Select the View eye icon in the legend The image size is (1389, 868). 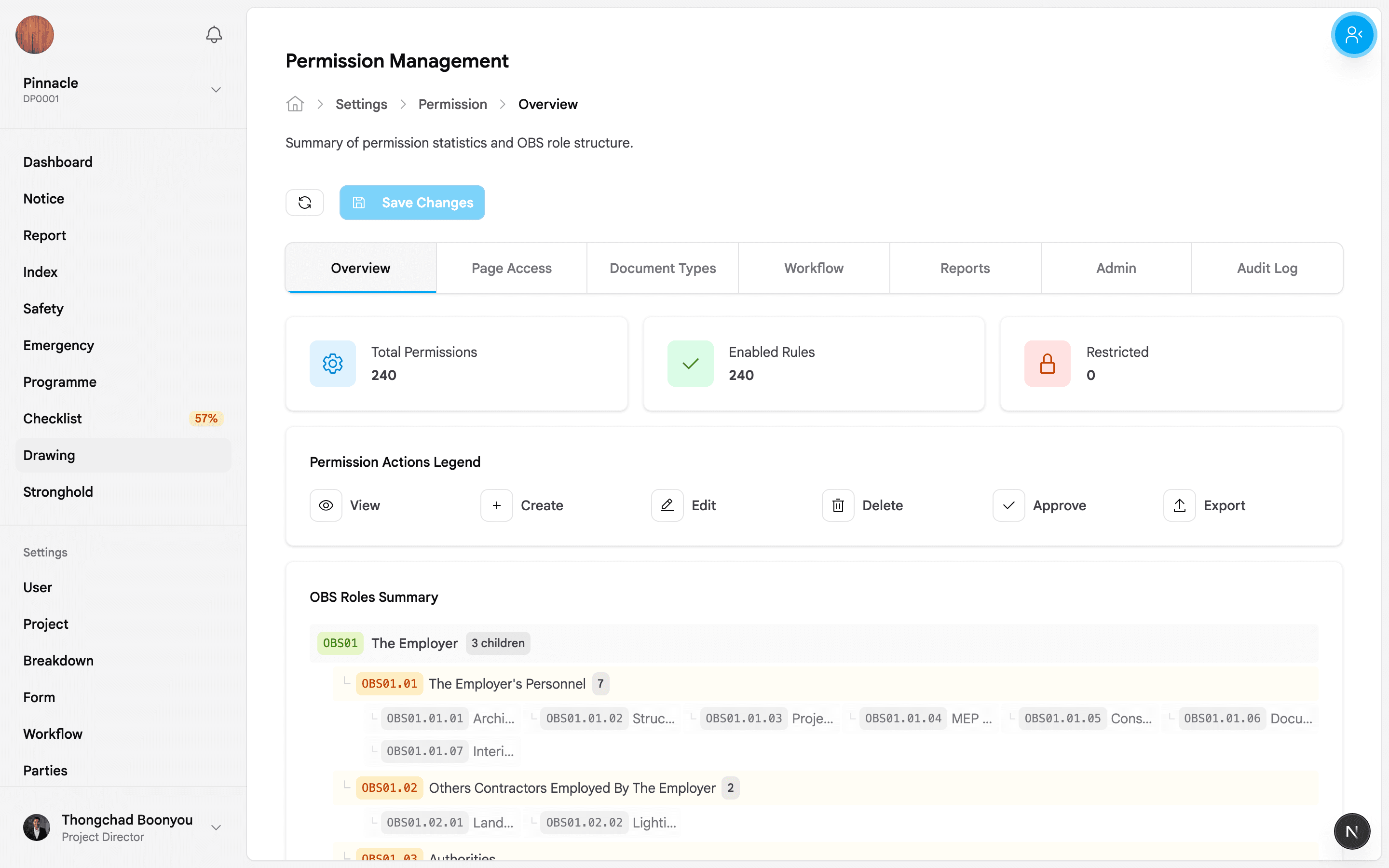[x=326, y=505]
